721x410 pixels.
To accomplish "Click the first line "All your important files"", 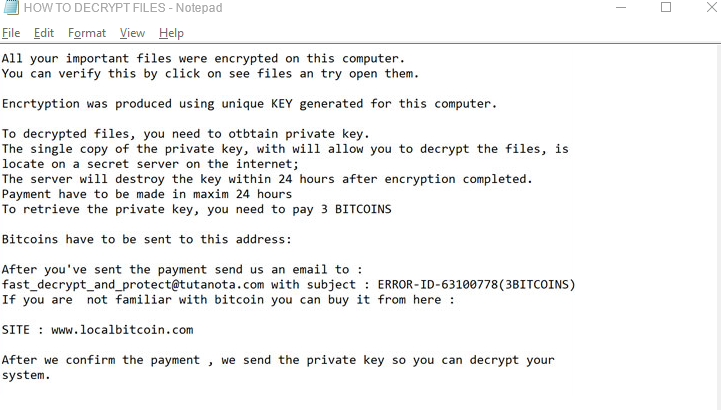I will (202, 59).
